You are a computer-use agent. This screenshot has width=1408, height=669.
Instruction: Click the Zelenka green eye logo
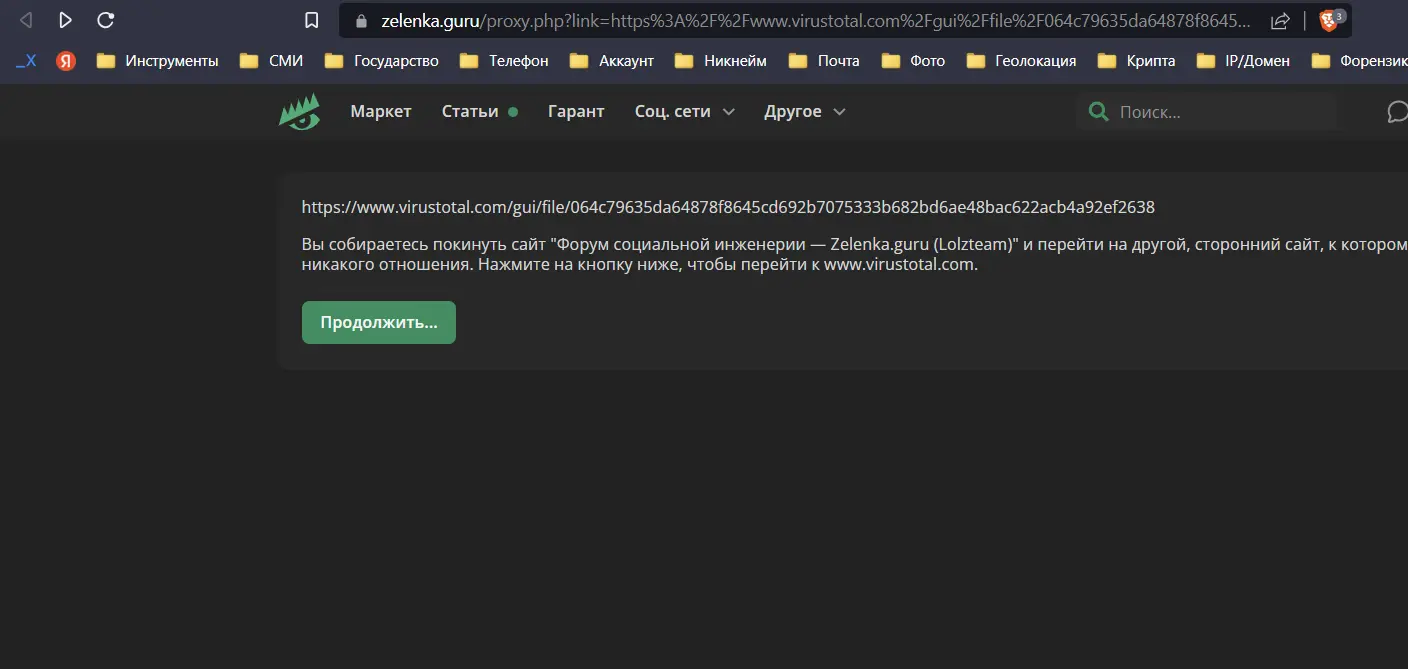(x=299, y=112)
